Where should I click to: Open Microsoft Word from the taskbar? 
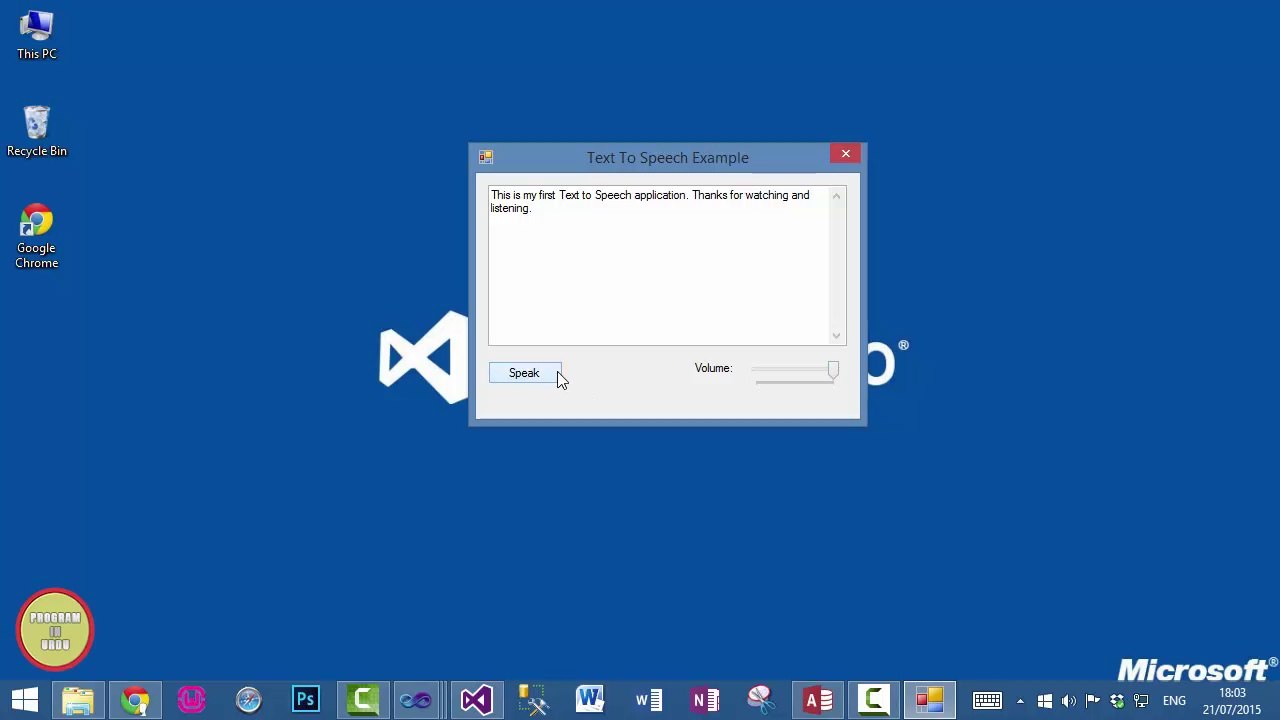[x=591, y=700]
